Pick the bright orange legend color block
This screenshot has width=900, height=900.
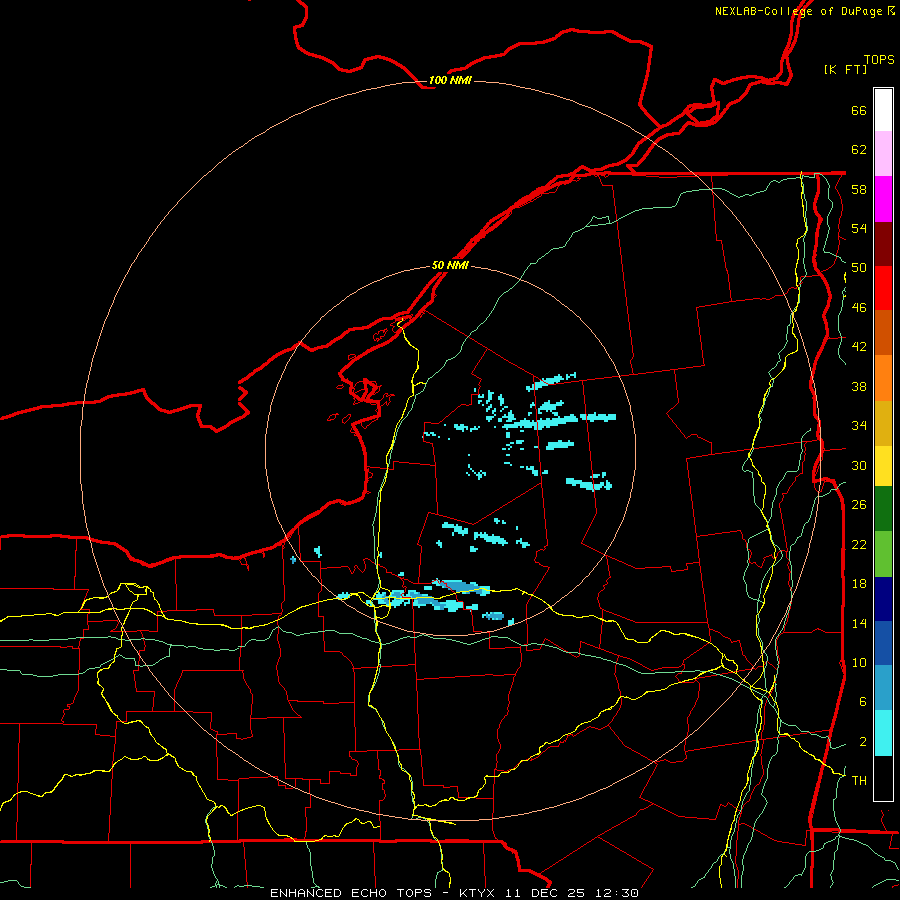coord(883,378)
